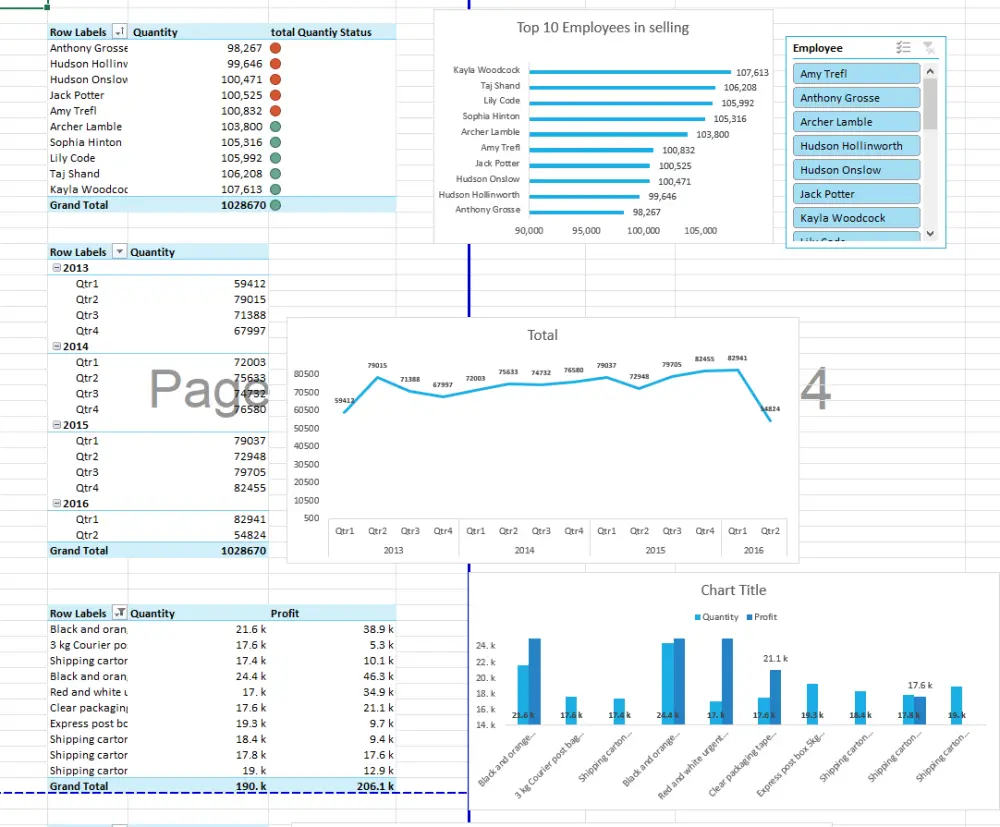Screen dimensions: 1000x827
Task: Click the Multi-Select icon in the Employee slicer
Action: tap(904, 47)
